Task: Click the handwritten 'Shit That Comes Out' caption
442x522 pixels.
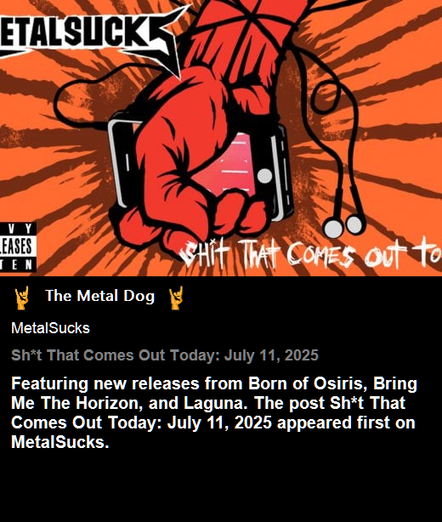Action: pos(311,256)
